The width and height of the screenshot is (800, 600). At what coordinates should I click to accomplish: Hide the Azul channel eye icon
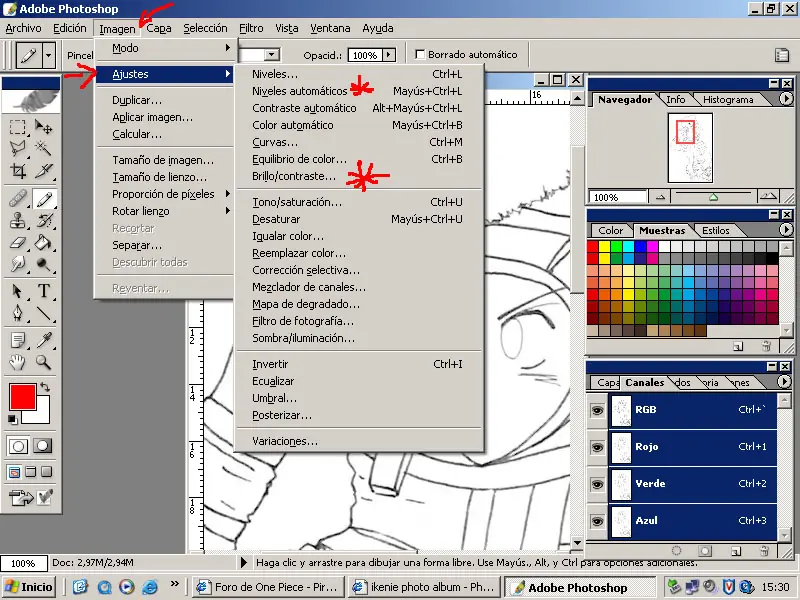point(597,521)
